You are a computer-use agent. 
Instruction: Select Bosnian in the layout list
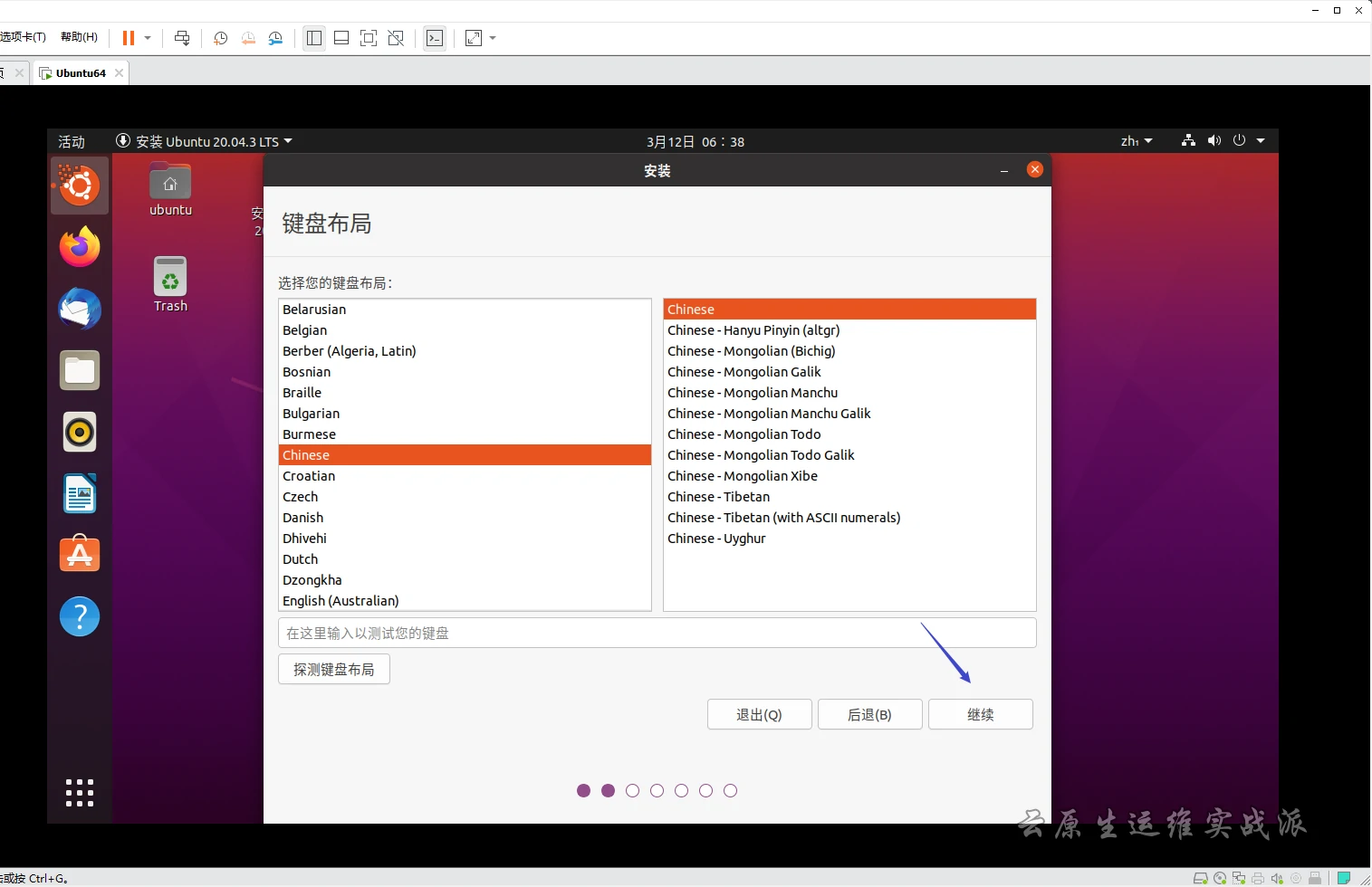[x=465, y=372]
